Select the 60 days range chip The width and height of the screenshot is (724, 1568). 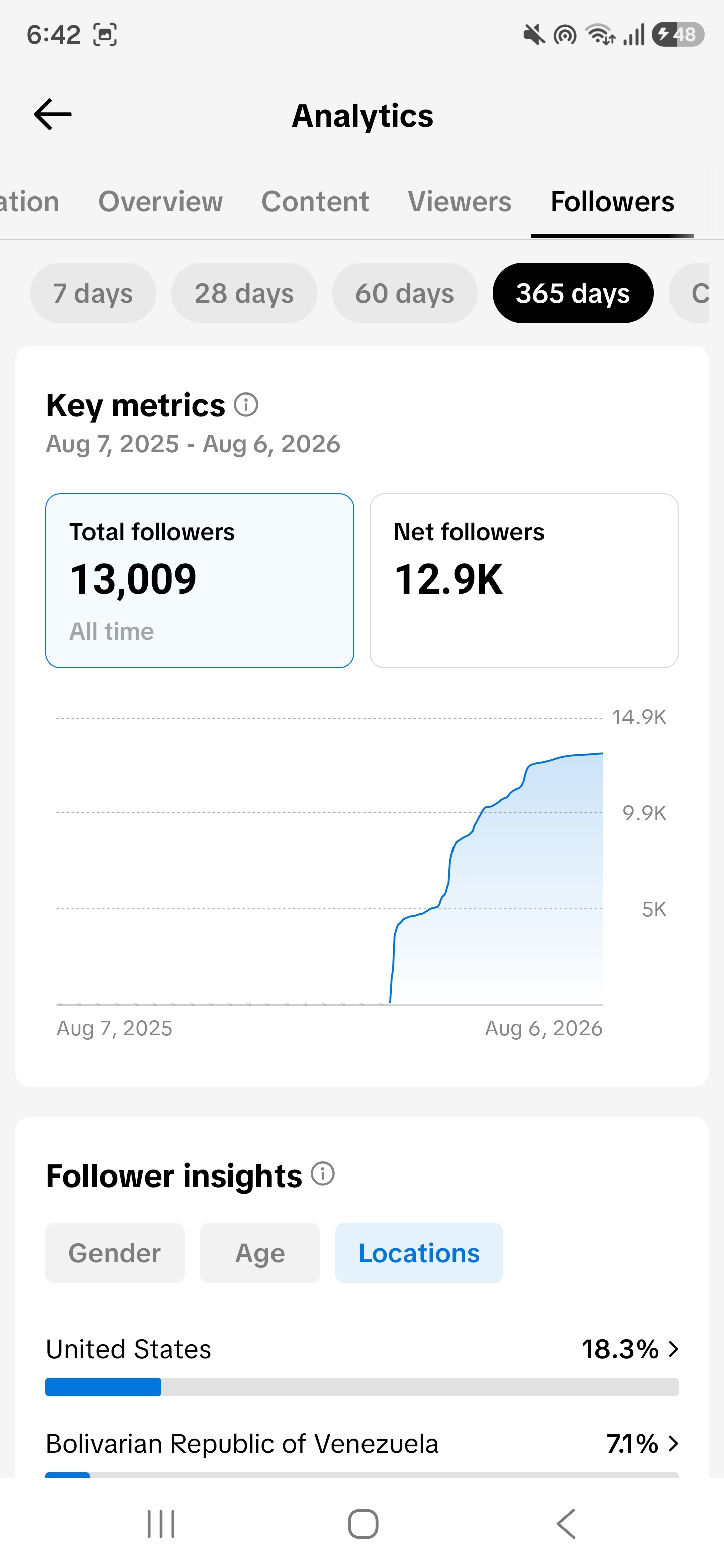click(405, 293)
